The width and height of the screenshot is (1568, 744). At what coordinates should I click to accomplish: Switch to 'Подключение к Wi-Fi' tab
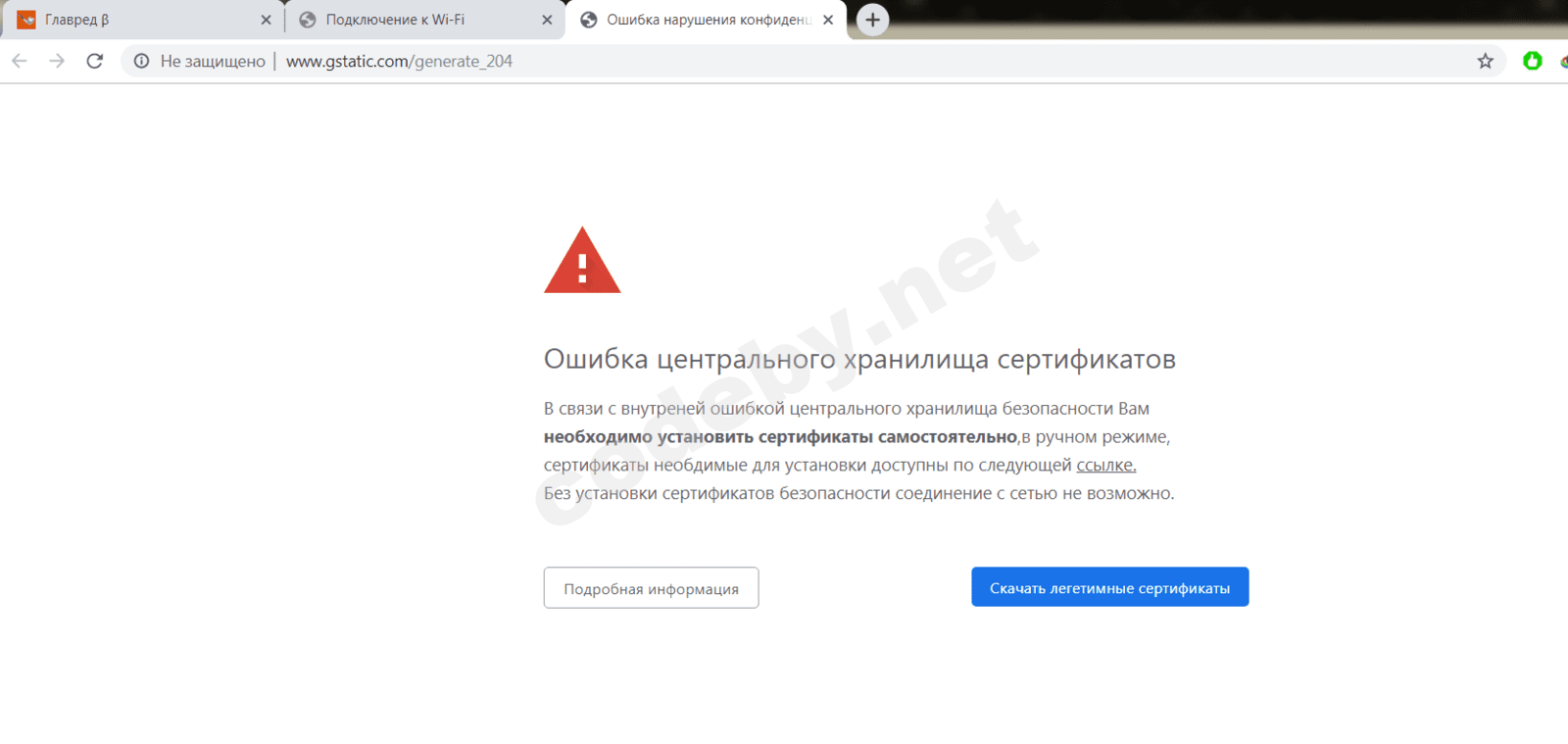(x=423, y=20)
